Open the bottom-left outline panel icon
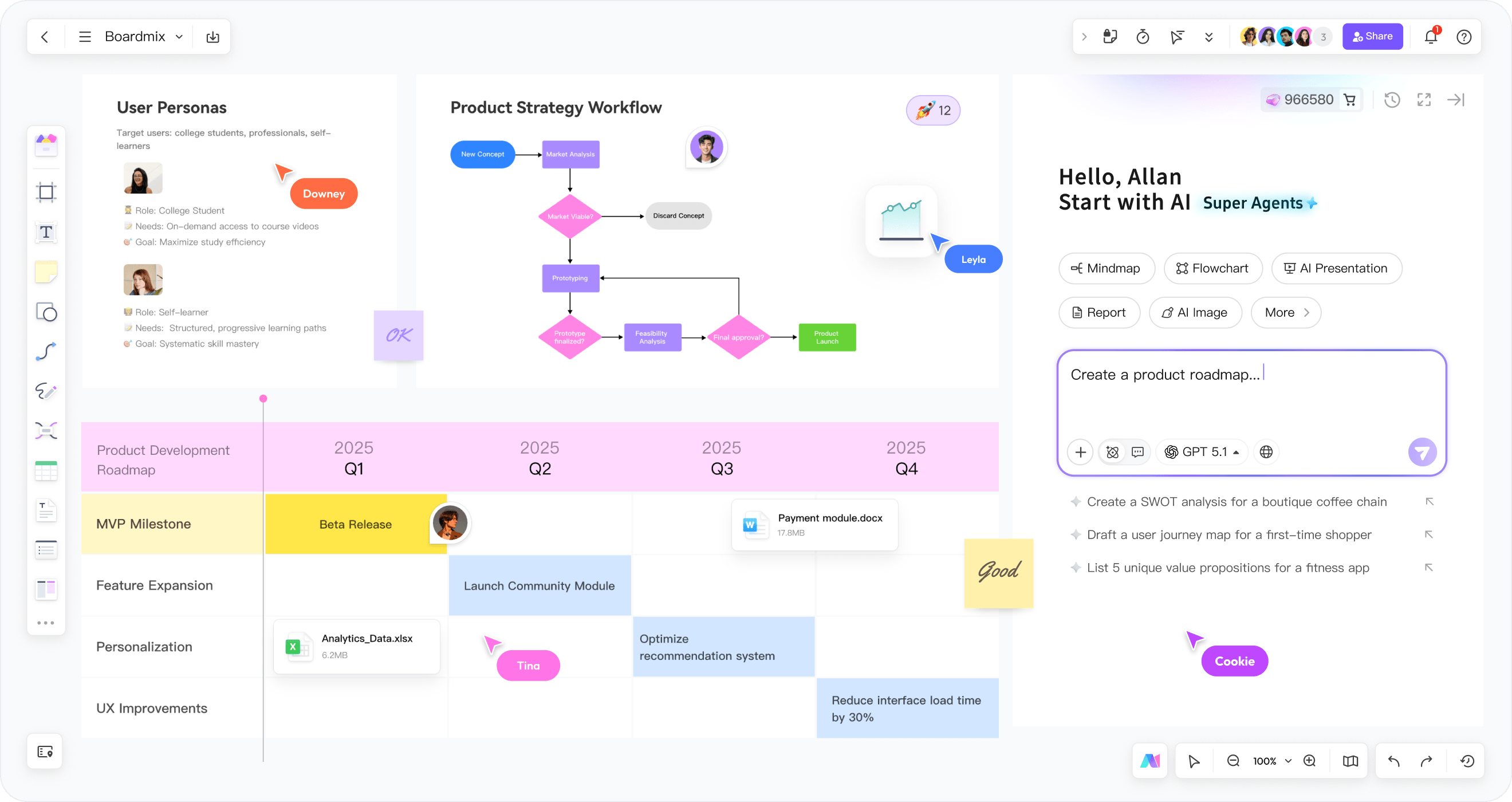Screen dimensions: 1512x802 45,752
